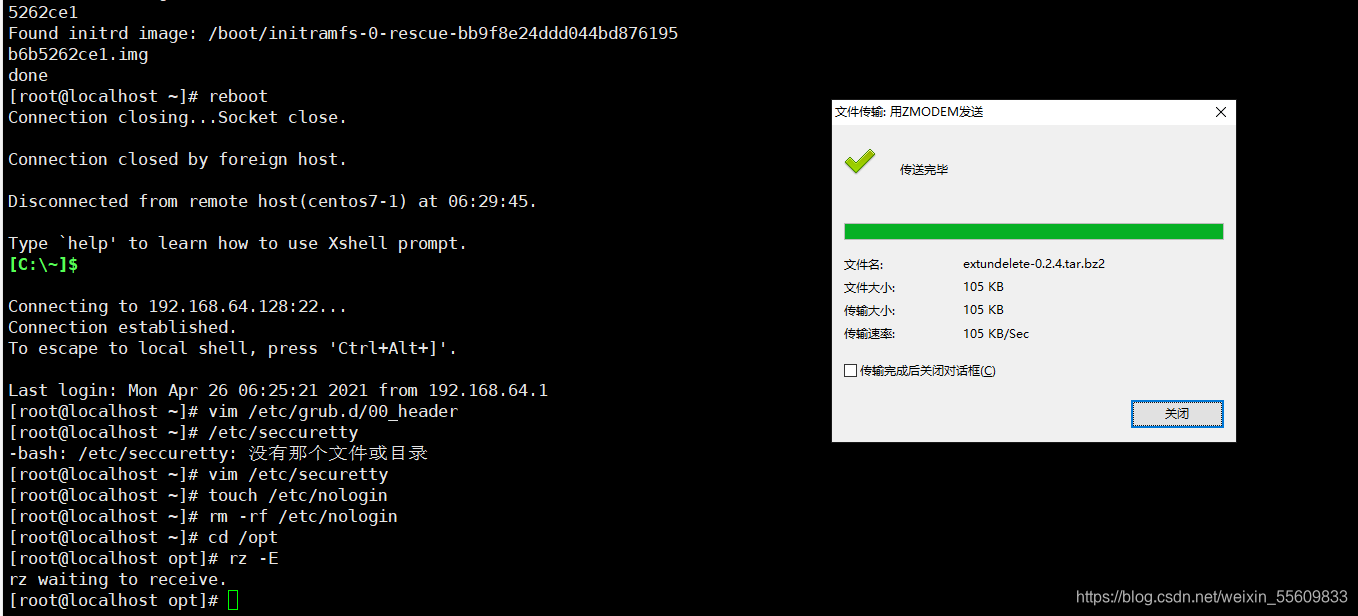Click the 关闭 button in ZMODEM dialog

(x=1177, y=414)
